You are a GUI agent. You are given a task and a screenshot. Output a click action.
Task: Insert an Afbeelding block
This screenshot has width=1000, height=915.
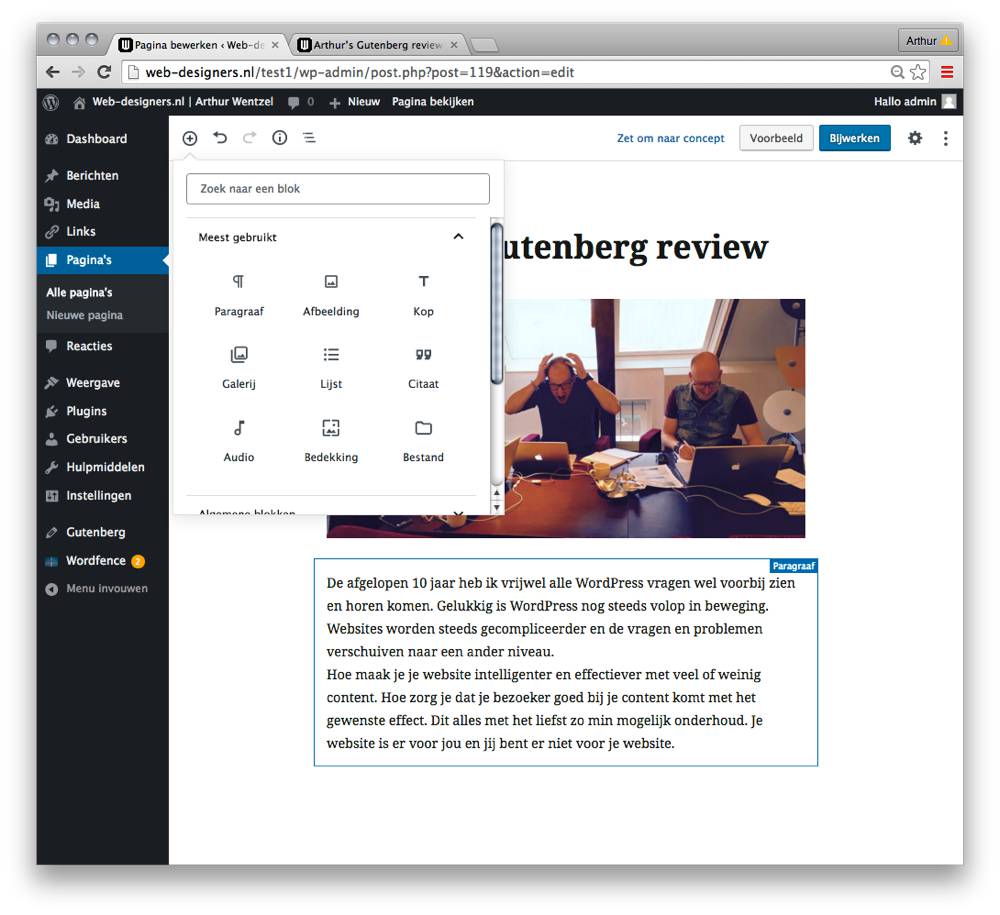(331, 295)
